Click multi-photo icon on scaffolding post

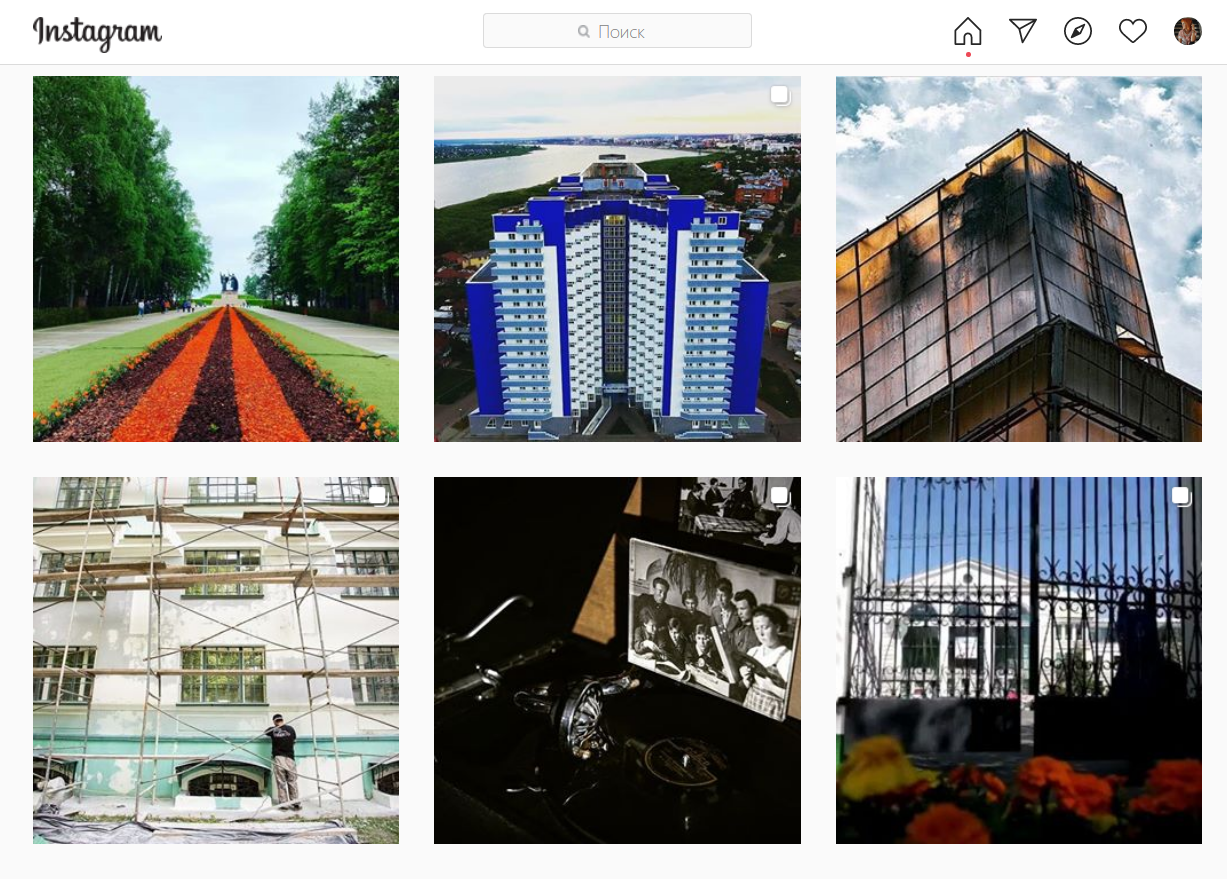[378, 496]
